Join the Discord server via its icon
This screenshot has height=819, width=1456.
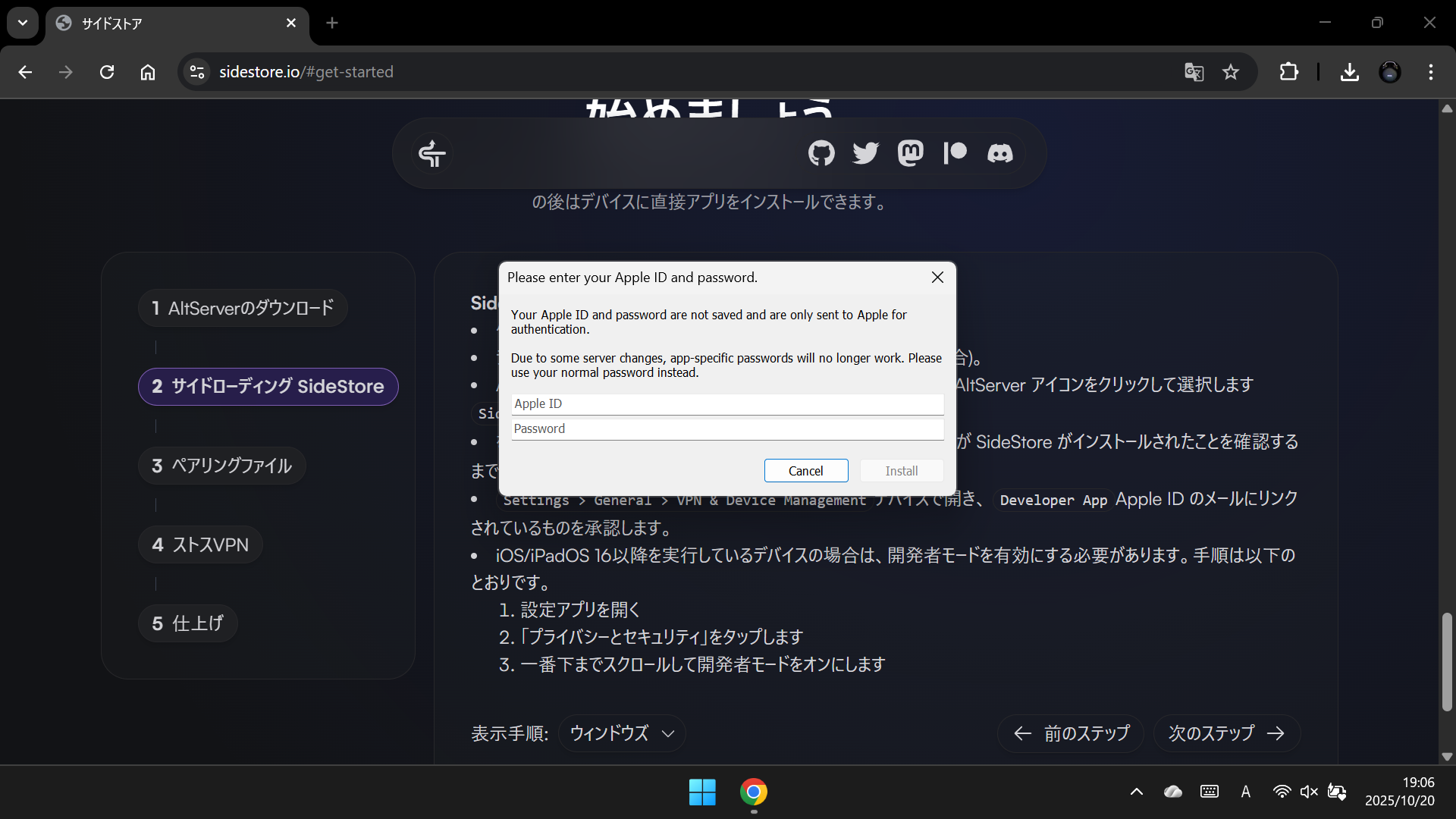point(999,153)
